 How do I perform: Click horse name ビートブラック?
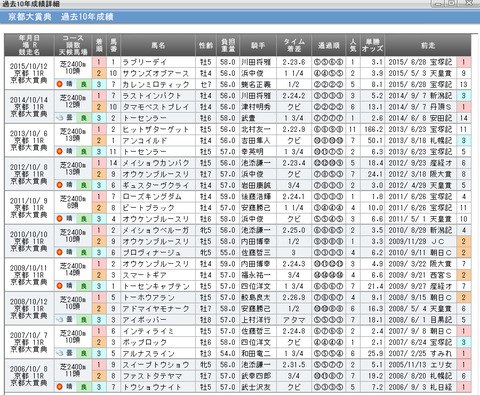point(148,208)
